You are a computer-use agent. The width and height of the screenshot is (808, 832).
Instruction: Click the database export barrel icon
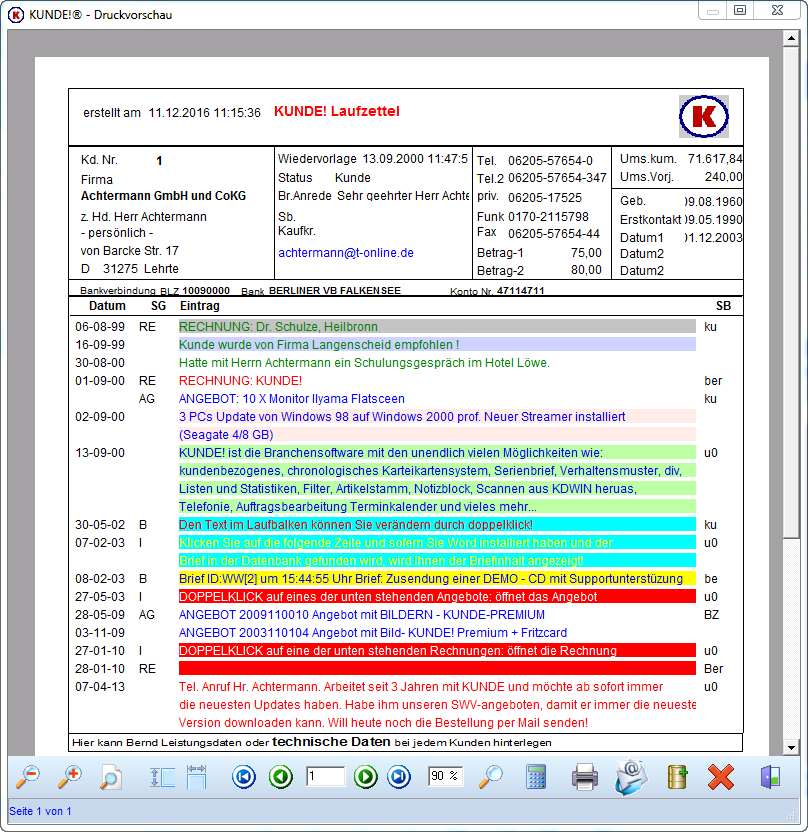tap(677, 777)
